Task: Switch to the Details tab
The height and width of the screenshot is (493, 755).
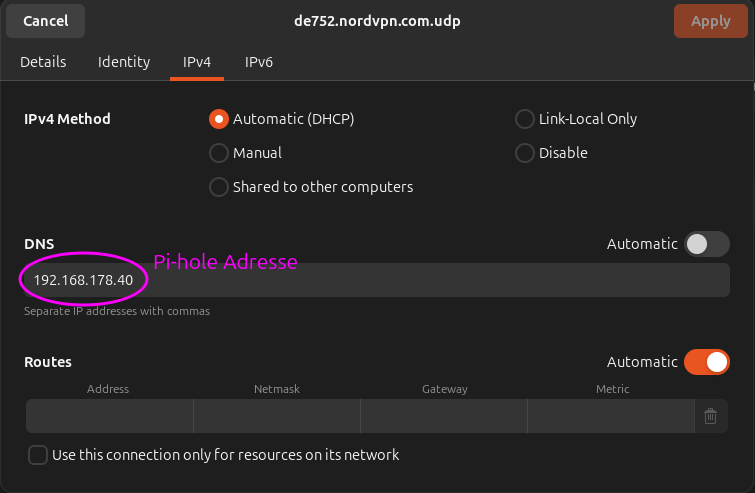Action: point(43,62)
